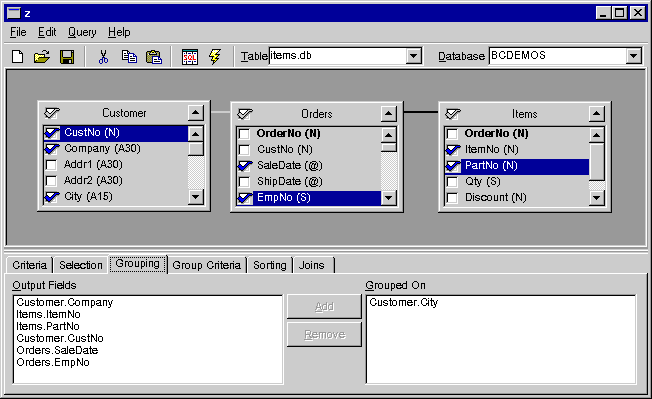
Task: Check OrderNo (N) in Orders table
Action: pos(244,134)
